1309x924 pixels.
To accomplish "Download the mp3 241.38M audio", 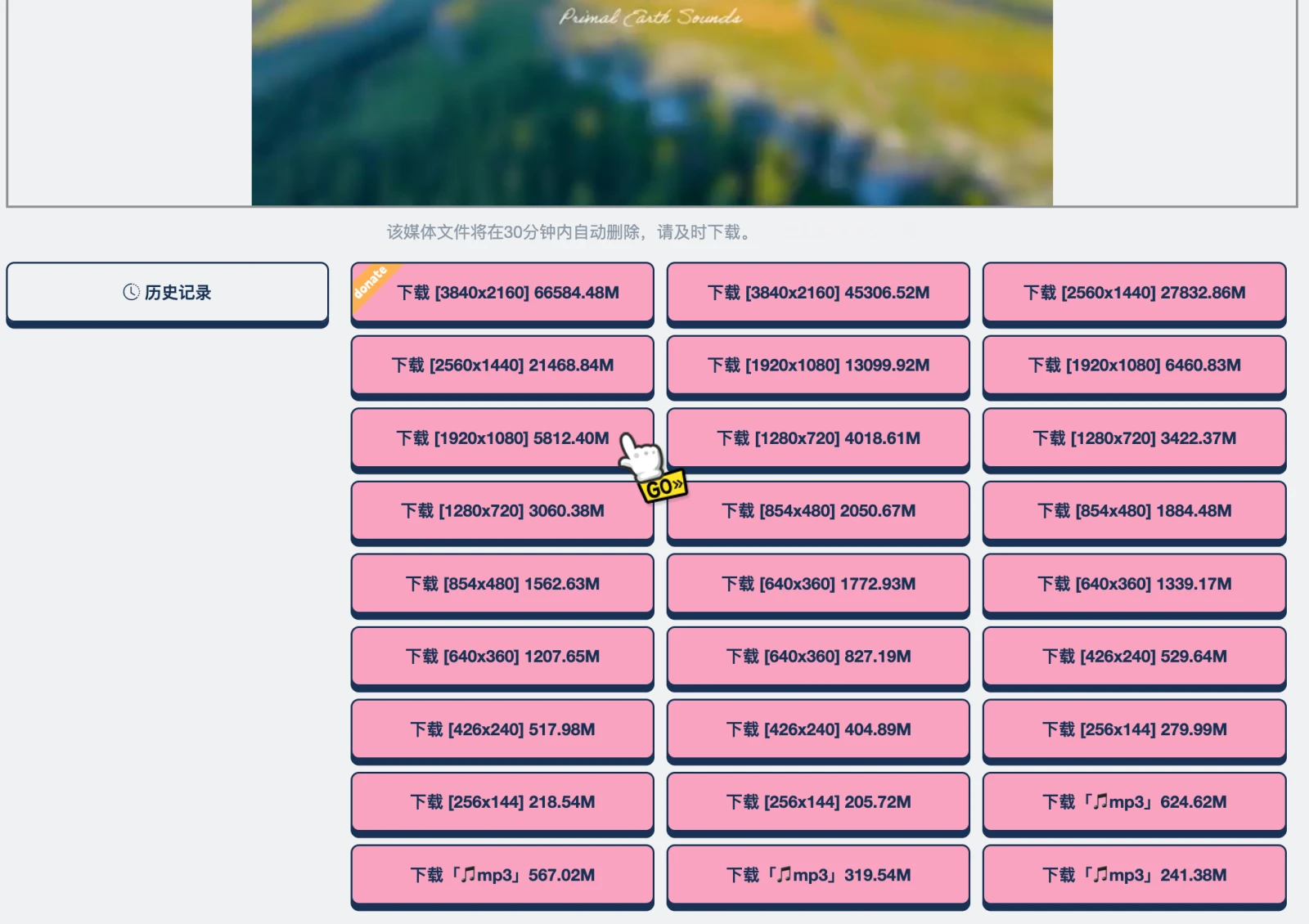I will pyautogui.click(x=1134, y=875).
